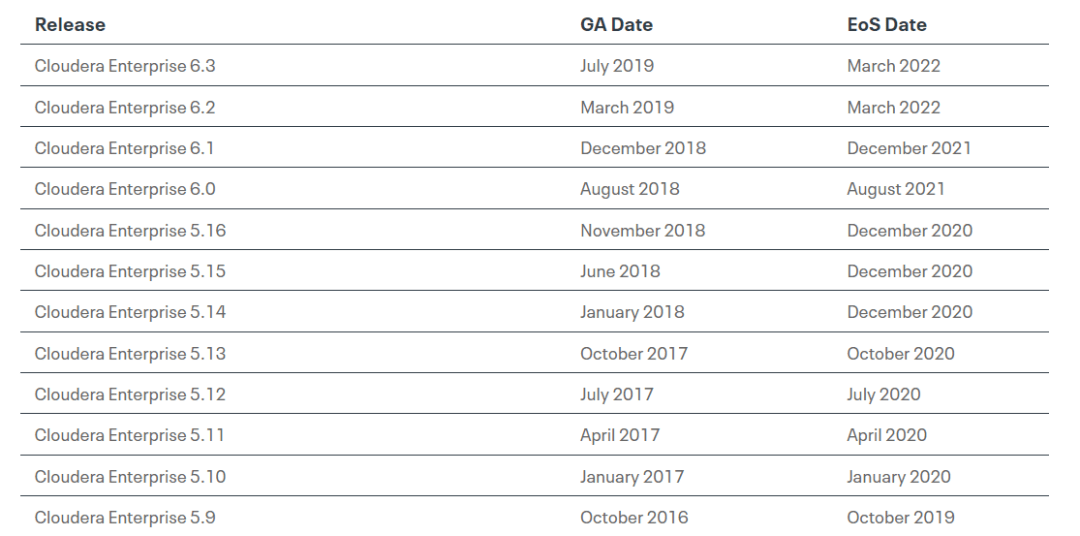Screen dimensions: 1080x536
Task: Click the GA Date column header
Action: click(616, 24)
